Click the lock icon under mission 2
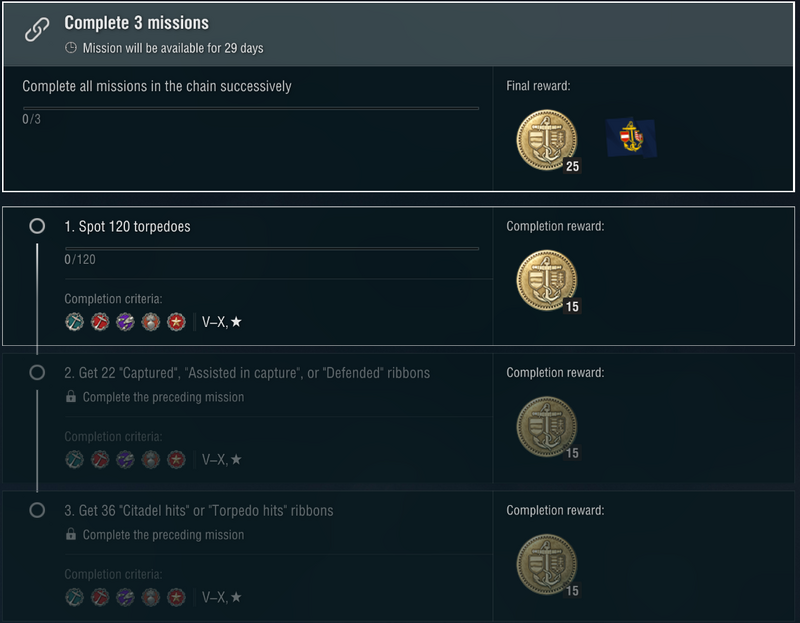Screen dimensions: 800x623 pyautogui.click(x=71, y=397)
